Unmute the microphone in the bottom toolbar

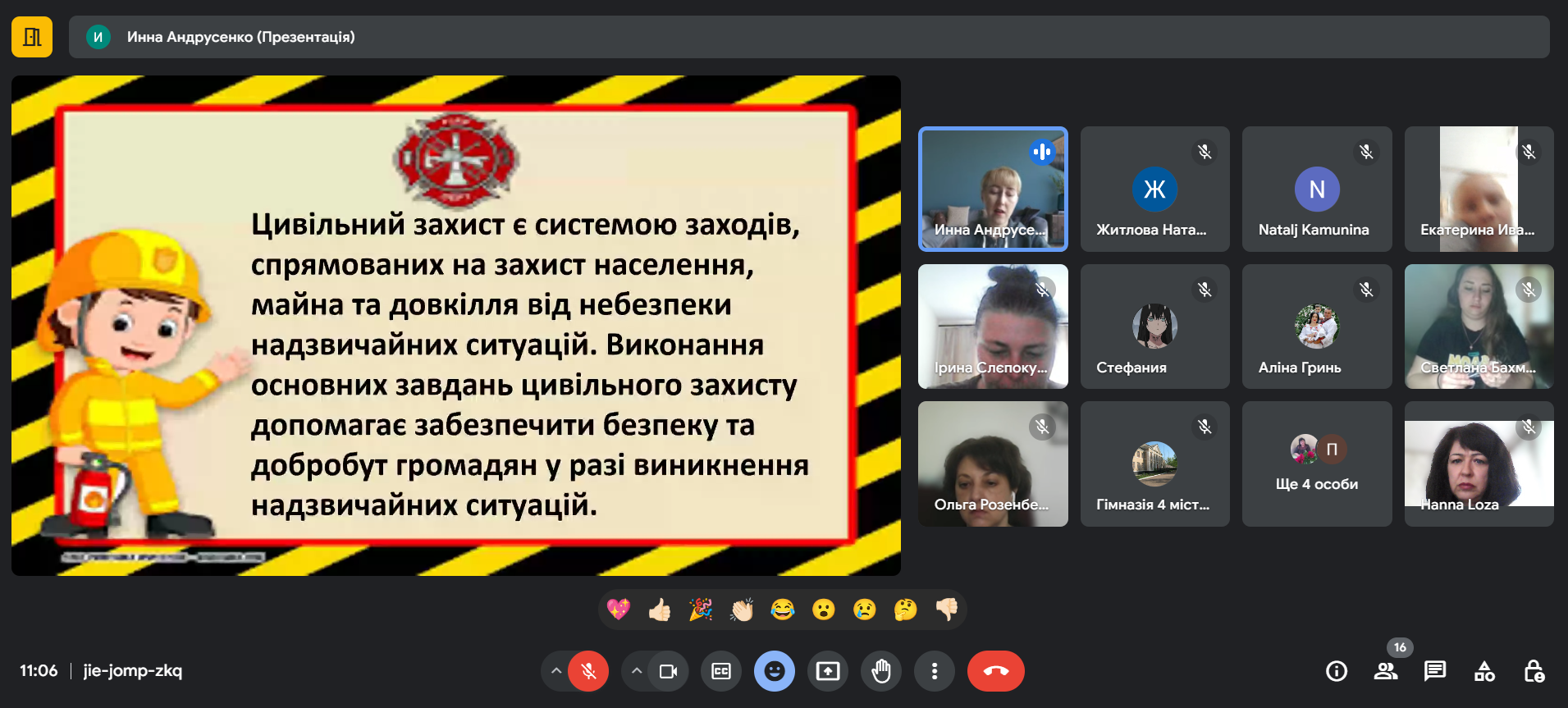pos(588,671)
